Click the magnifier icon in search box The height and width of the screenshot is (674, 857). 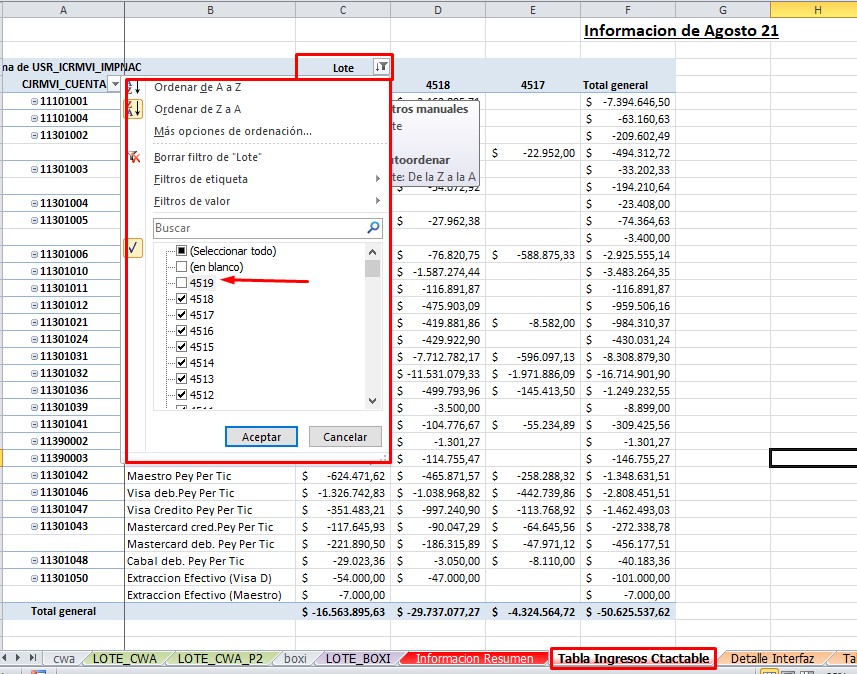pos(373,228)
